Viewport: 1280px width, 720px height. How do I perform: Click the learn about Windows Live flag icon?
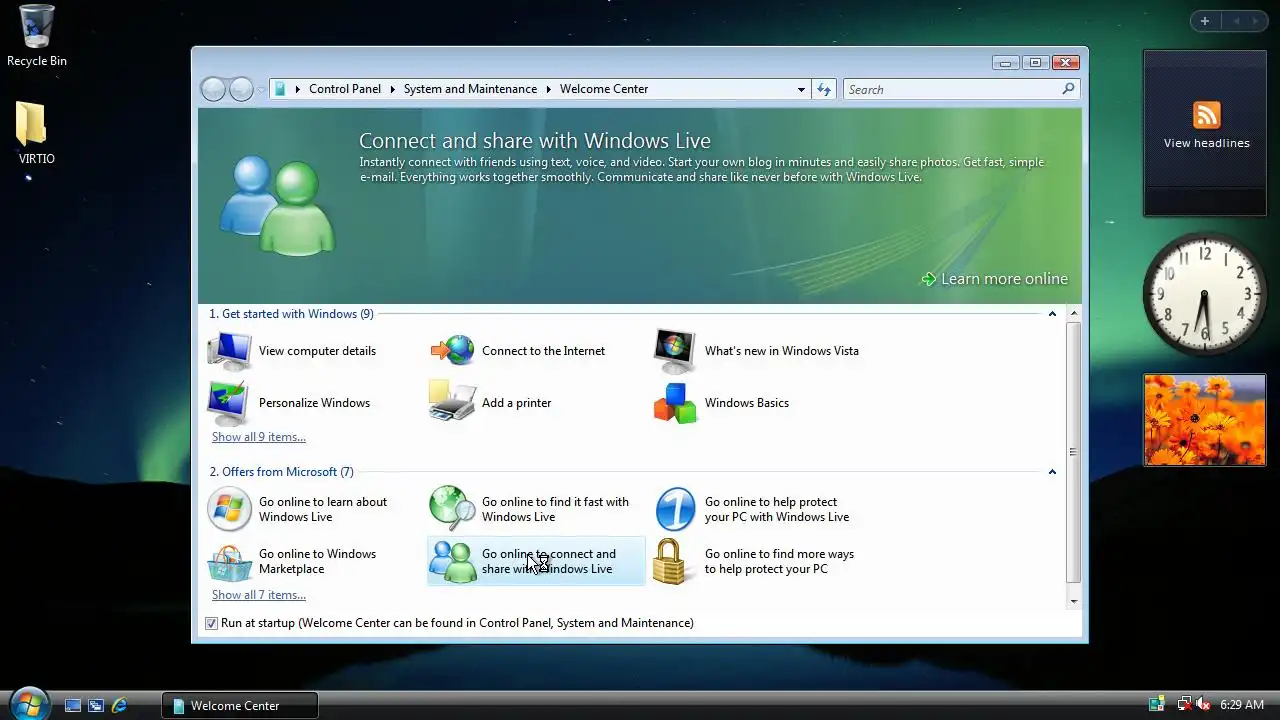point(229,509)
